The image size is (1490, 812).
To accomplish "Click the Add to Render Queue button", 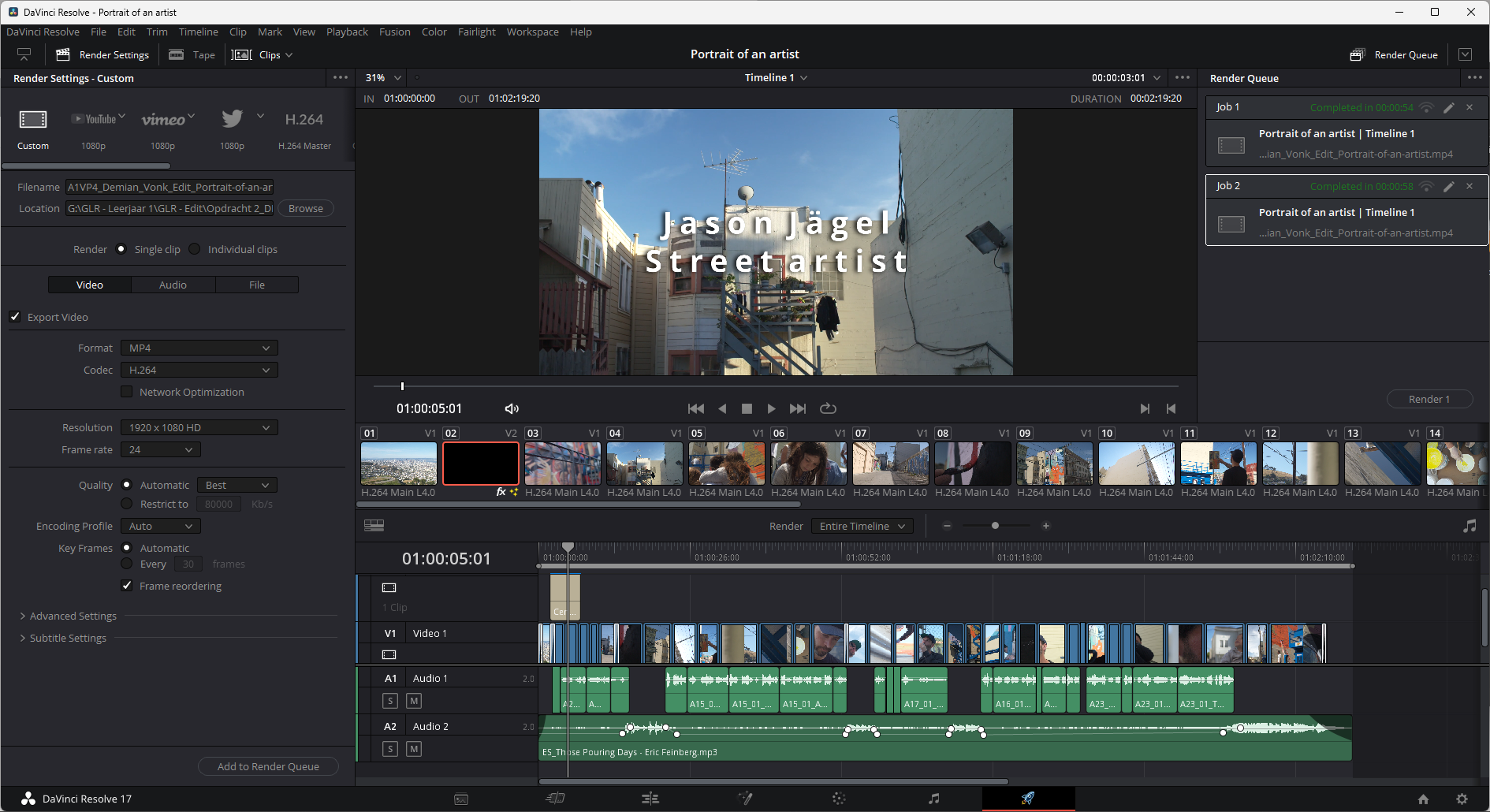I will point(268,766).
